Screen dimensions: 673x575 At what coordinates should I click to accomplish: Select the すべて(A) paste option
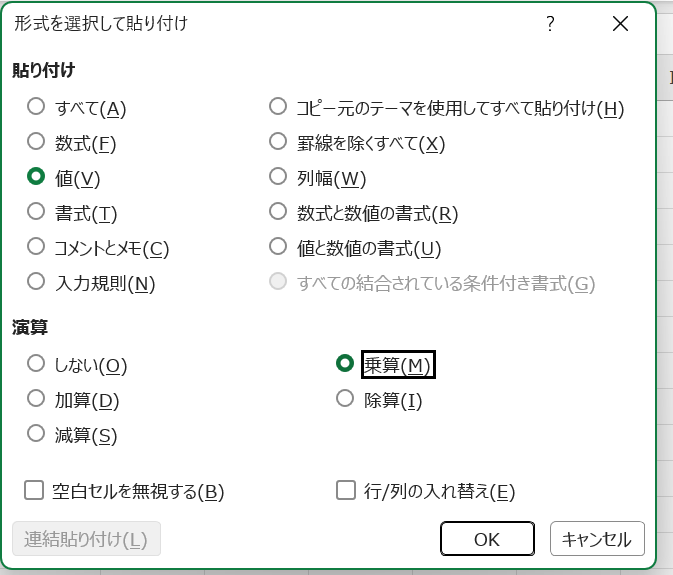[37, 107]
